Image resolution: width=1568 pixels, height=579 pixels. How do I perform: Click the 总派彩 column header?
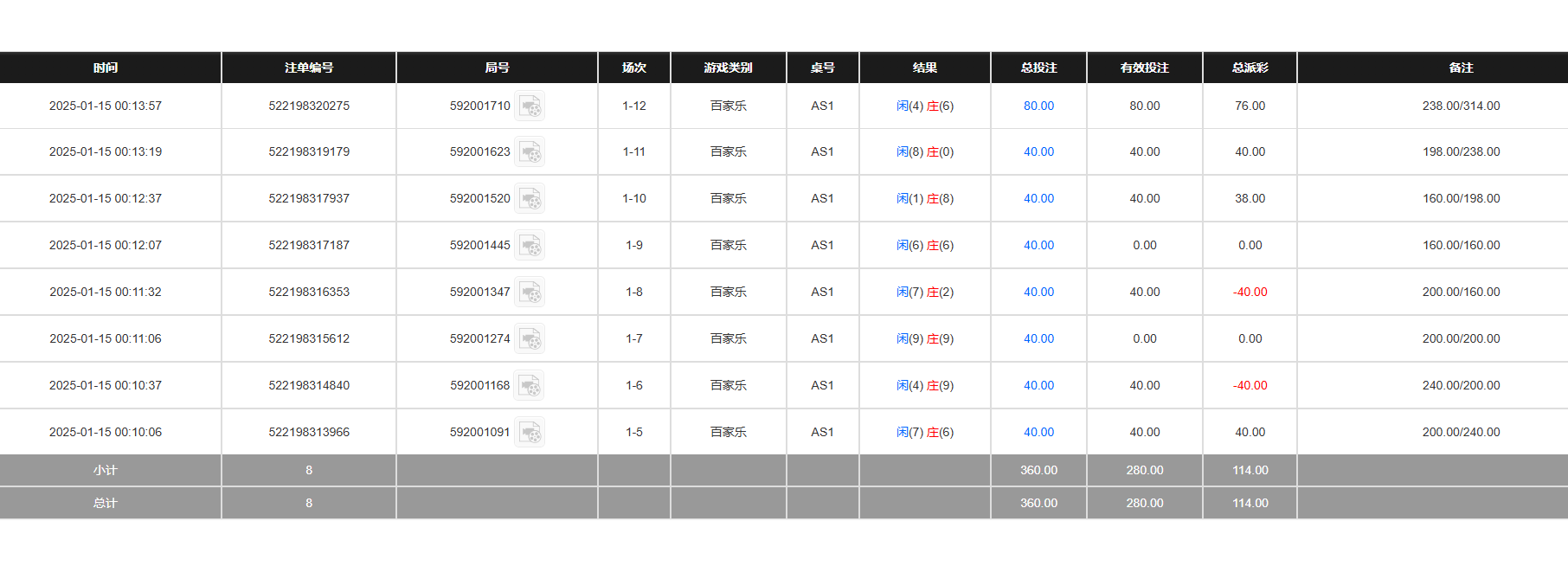click(1250, 68)
